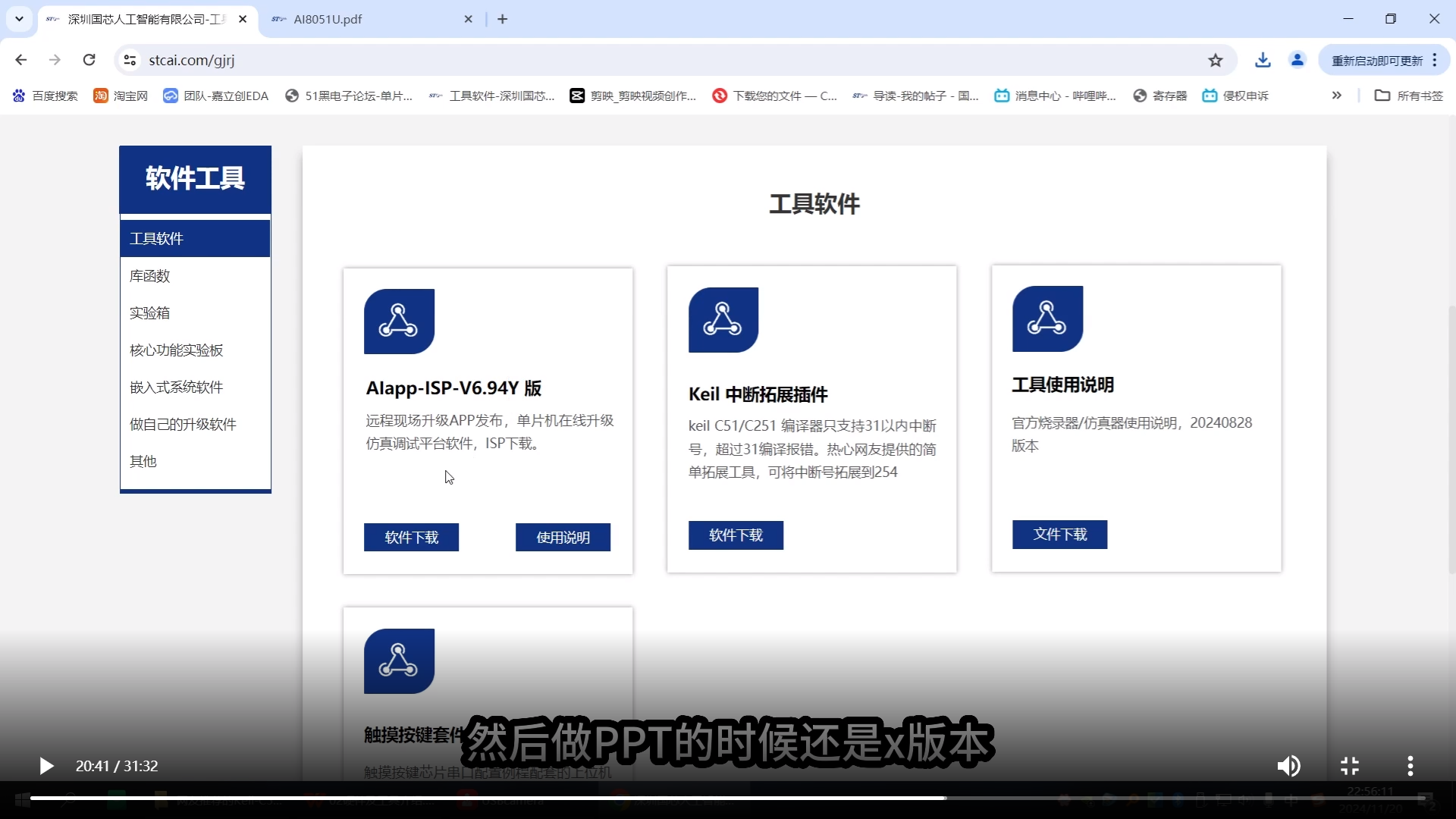Click 文件下载 under 工具使用说明
1456x819 pixels.
tap(1059, 535)
